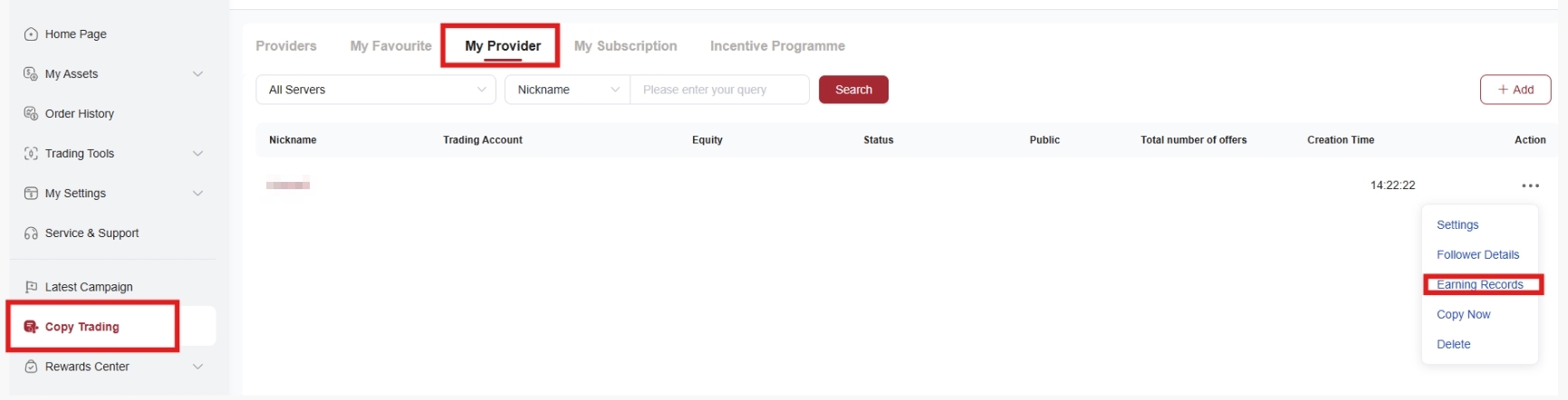Click the Rewards Center icon
The height and width of the screenshot is (400, 1568).
point(31,367)
